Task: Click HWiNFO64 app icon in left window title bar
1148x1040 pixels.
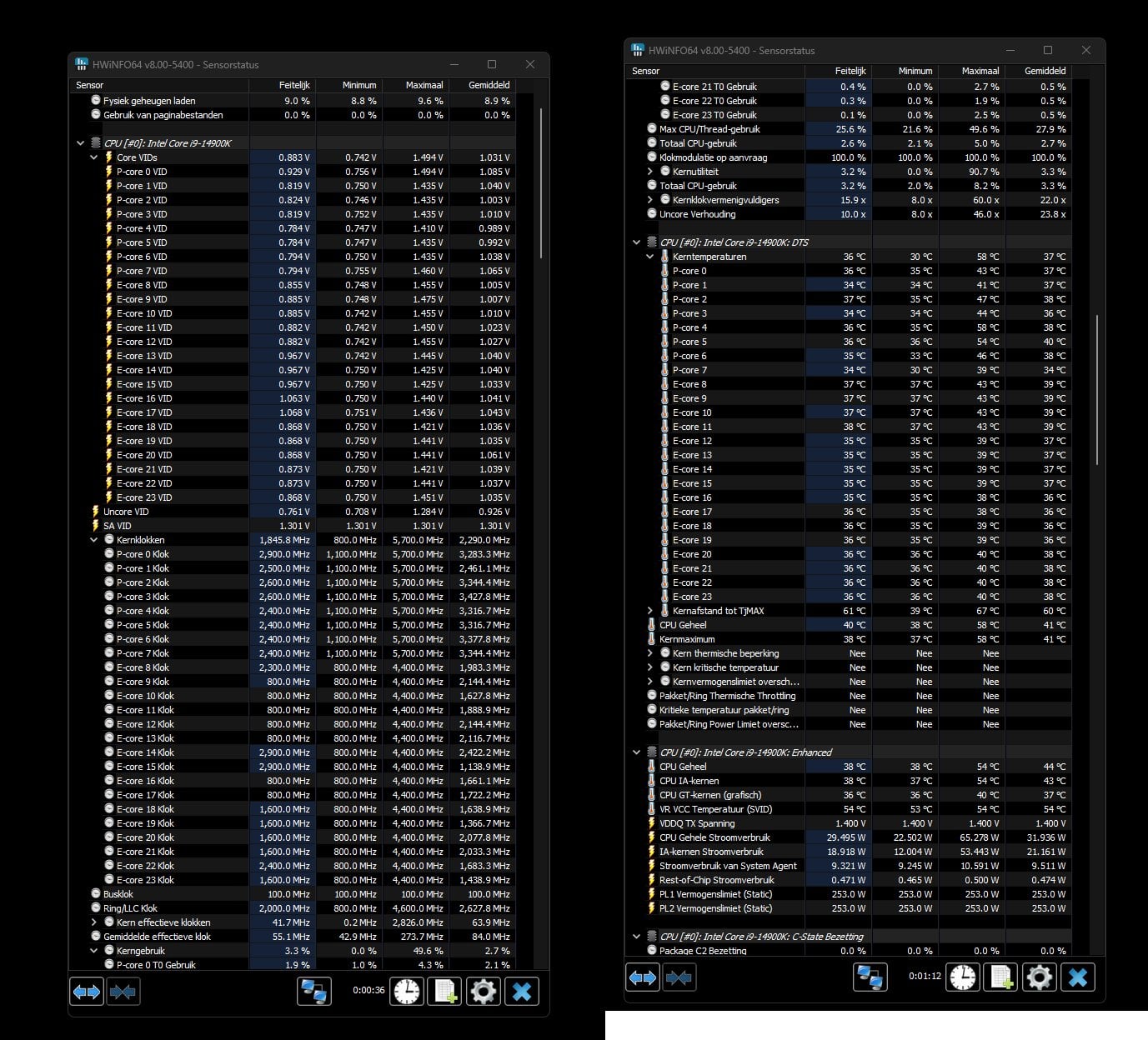Action: point(82,64)
